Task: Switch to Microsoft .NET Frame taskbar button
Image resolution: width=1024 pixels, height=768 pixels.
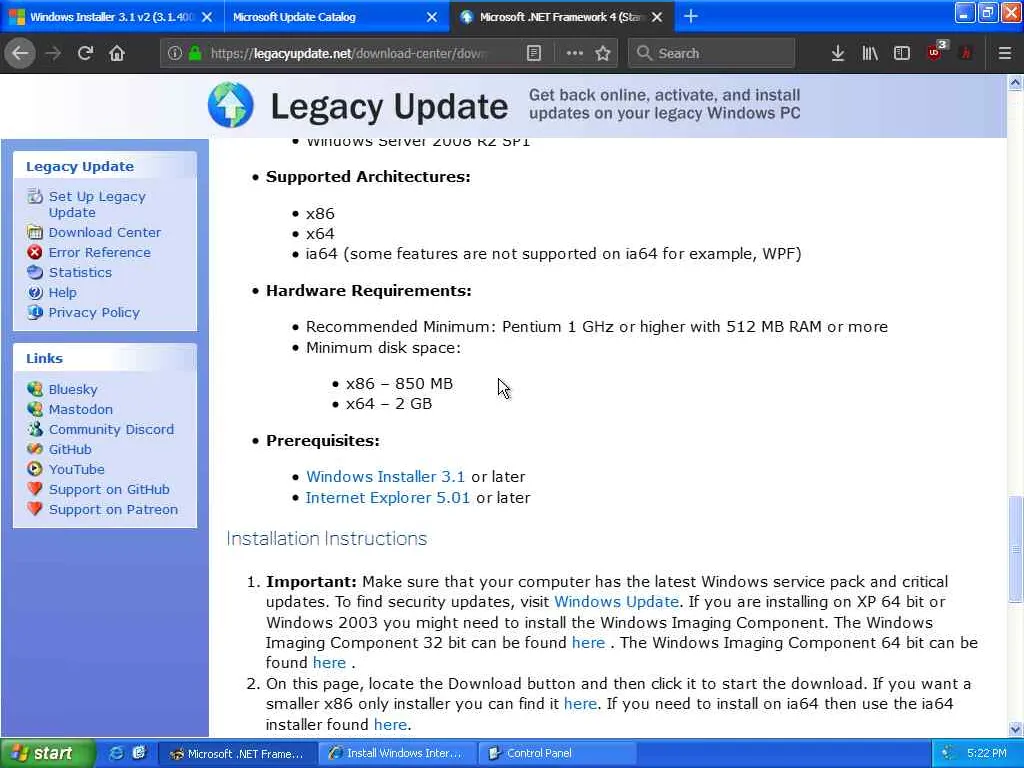Action: coord(238,754)
